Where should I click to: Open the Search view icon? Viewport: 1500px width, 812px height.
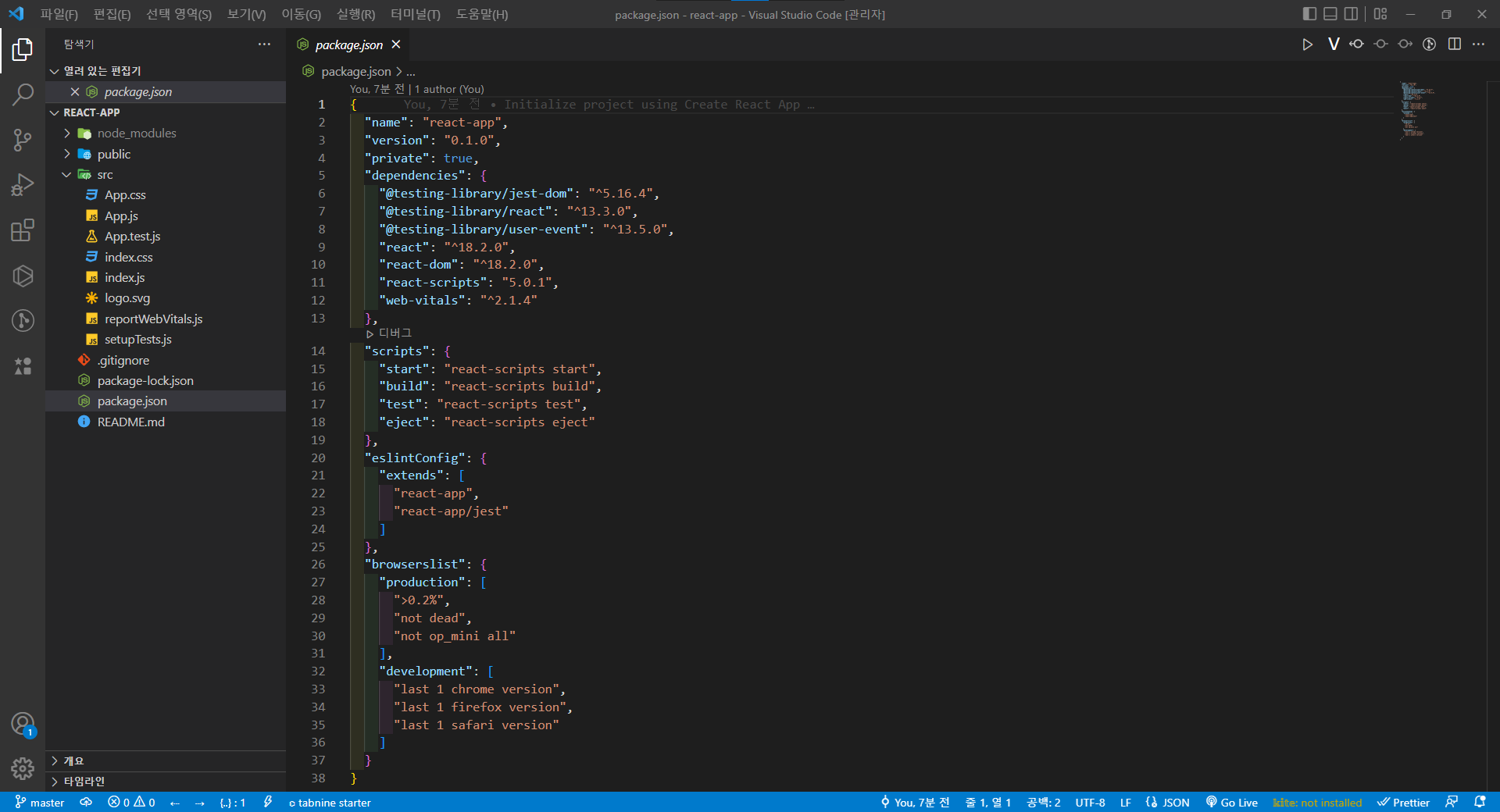[23, 94]
